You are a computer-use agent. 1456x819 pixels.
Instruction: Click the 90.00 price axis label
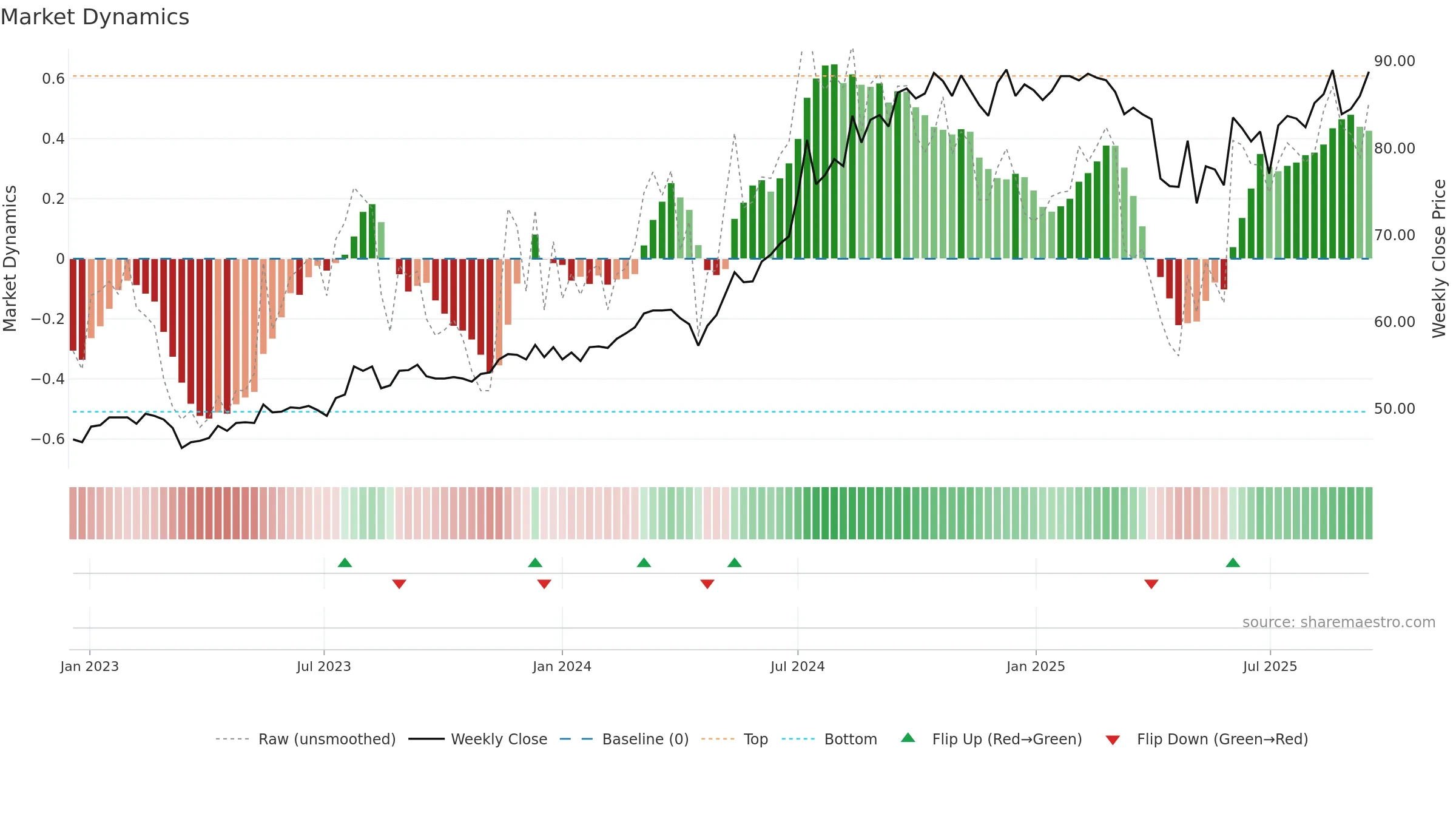[x=1395, y=61]
